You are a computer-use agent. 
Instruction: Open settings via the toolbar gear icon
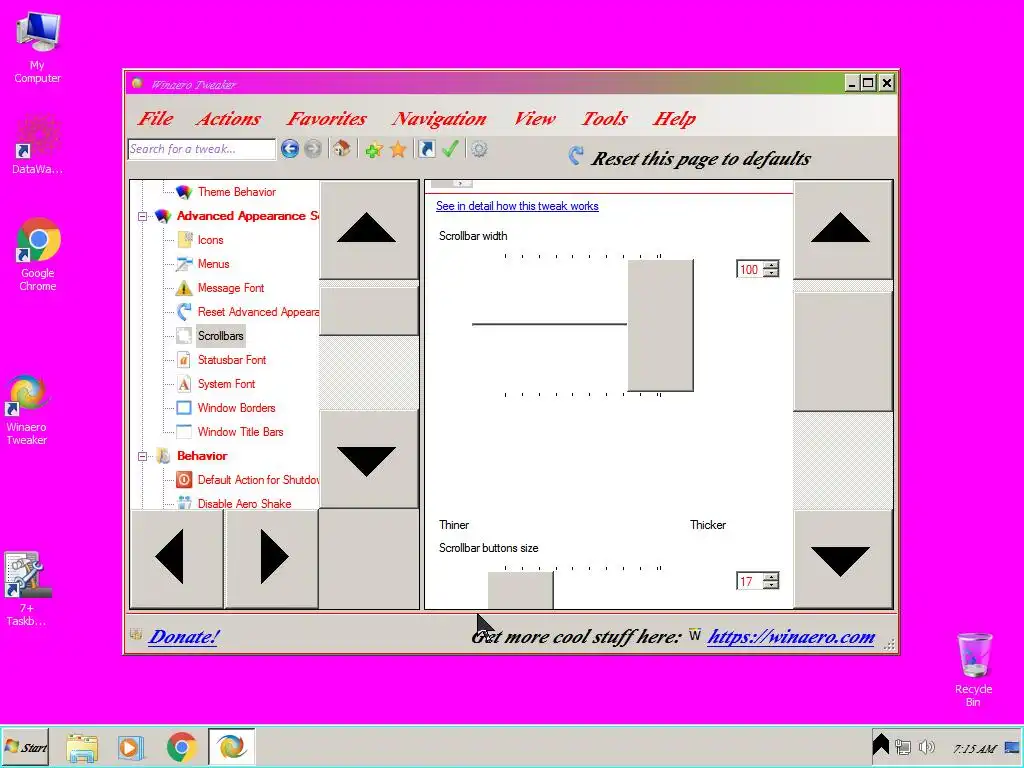479,149
